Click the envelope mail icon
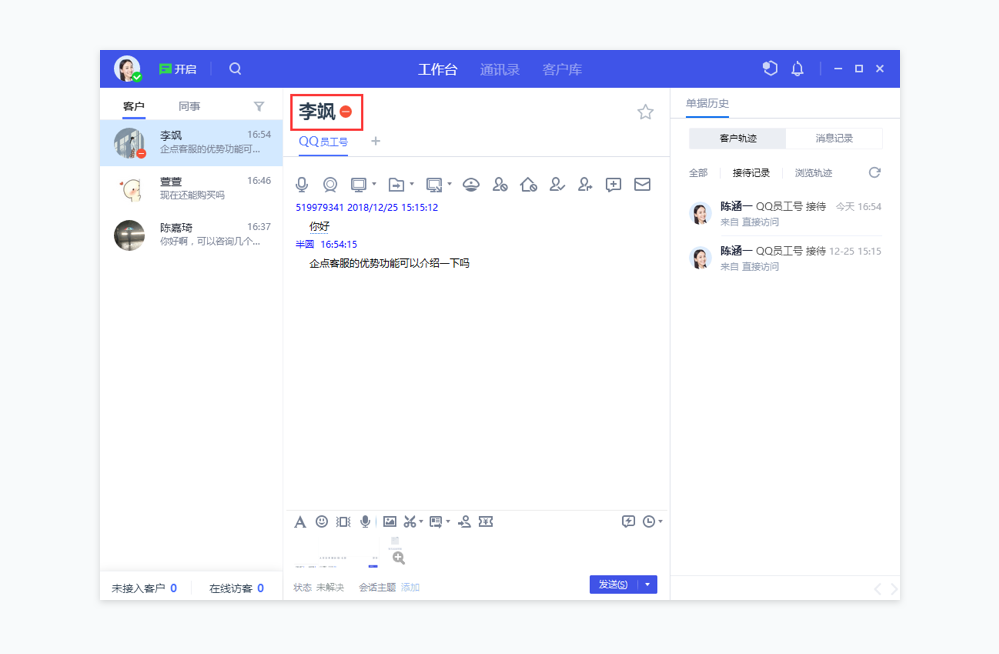Image resolution: width=999 pixels, height=654 pixels. 642,185
